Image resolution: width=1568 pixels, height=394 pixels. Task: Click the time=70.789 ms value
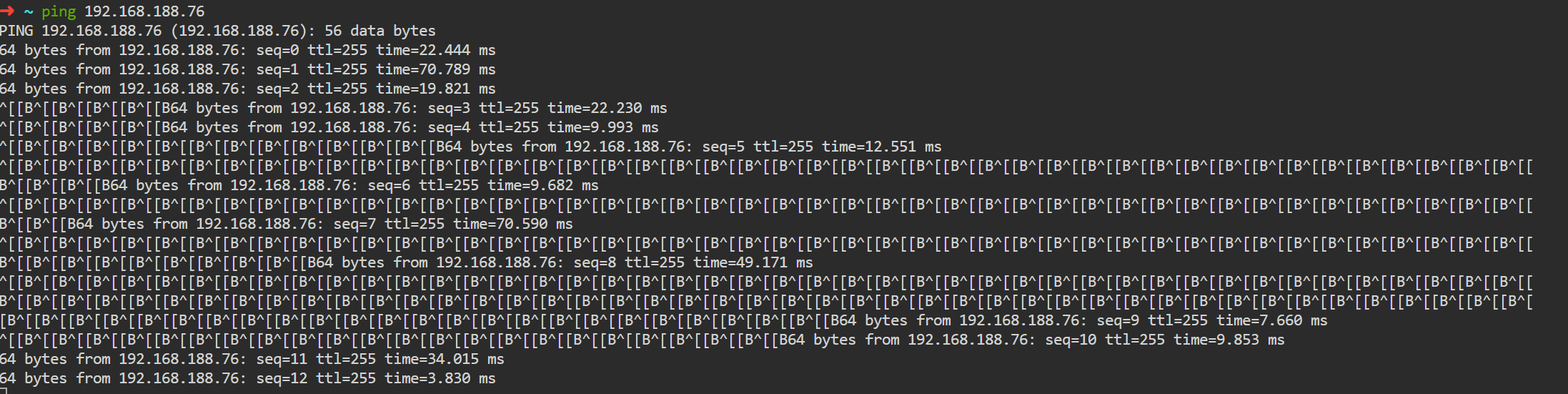tap(435, 69)
